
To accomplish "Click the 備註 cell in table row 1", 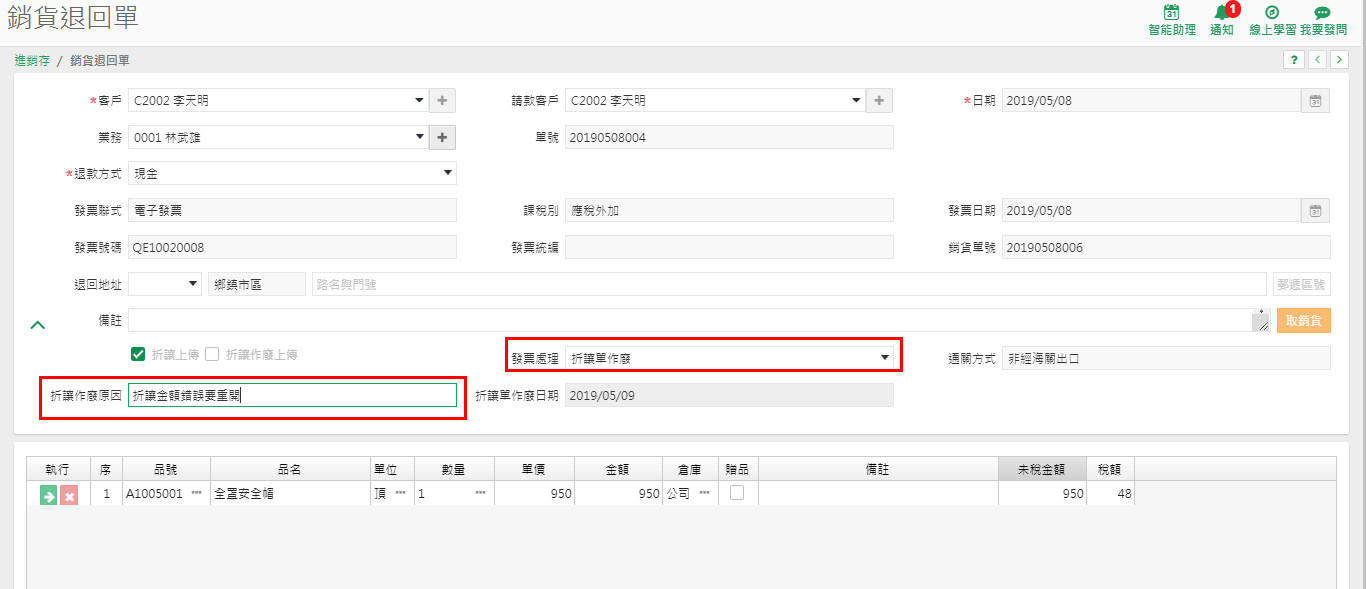I will [878, 493].
